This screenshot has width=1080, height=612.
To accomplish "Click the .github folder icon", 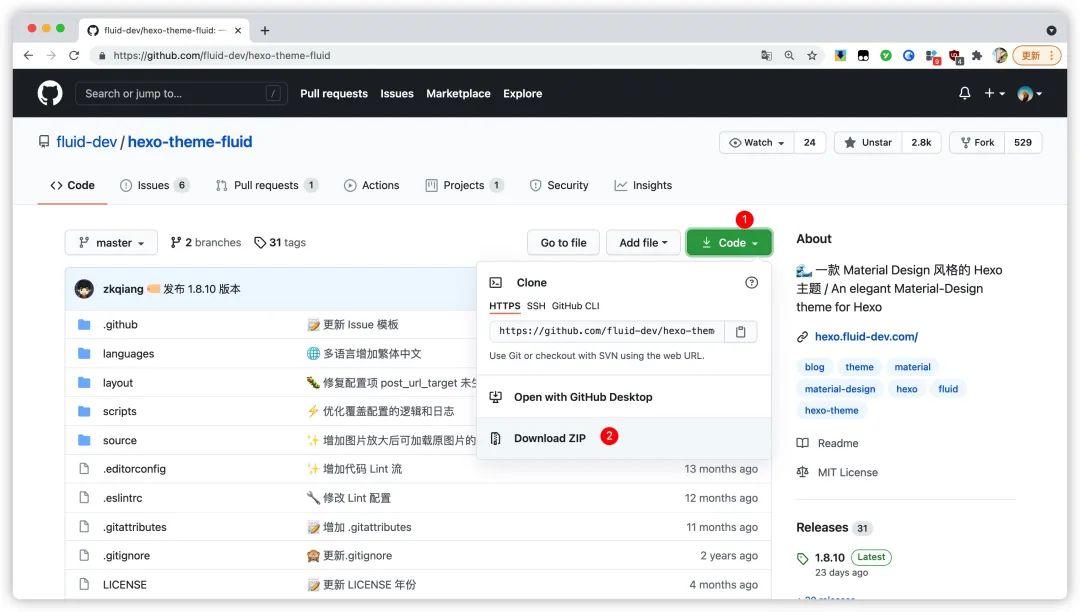I will pos(84,324).
